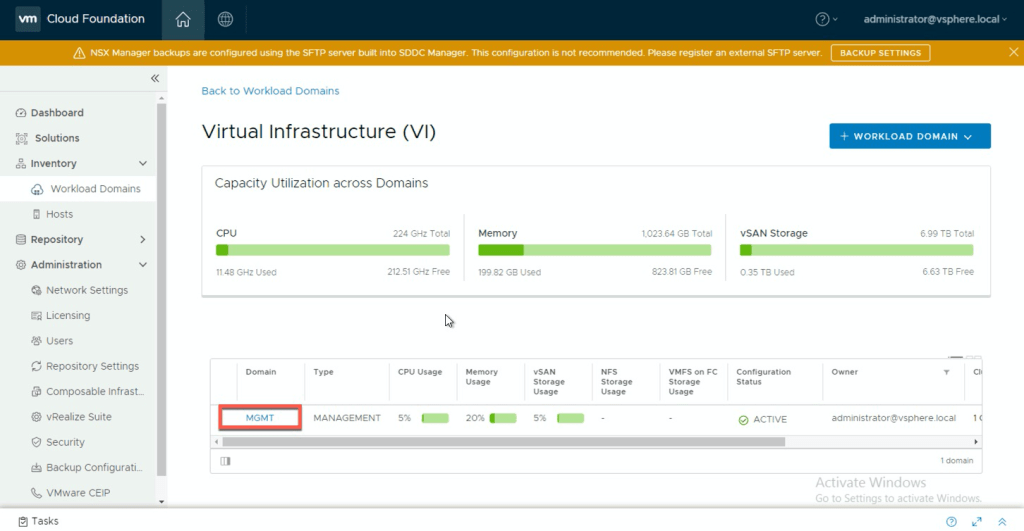Go to Network Settings in sidebar
Image resolution: width=1024 pixels, height=531 pixels.
coord(86,290)
